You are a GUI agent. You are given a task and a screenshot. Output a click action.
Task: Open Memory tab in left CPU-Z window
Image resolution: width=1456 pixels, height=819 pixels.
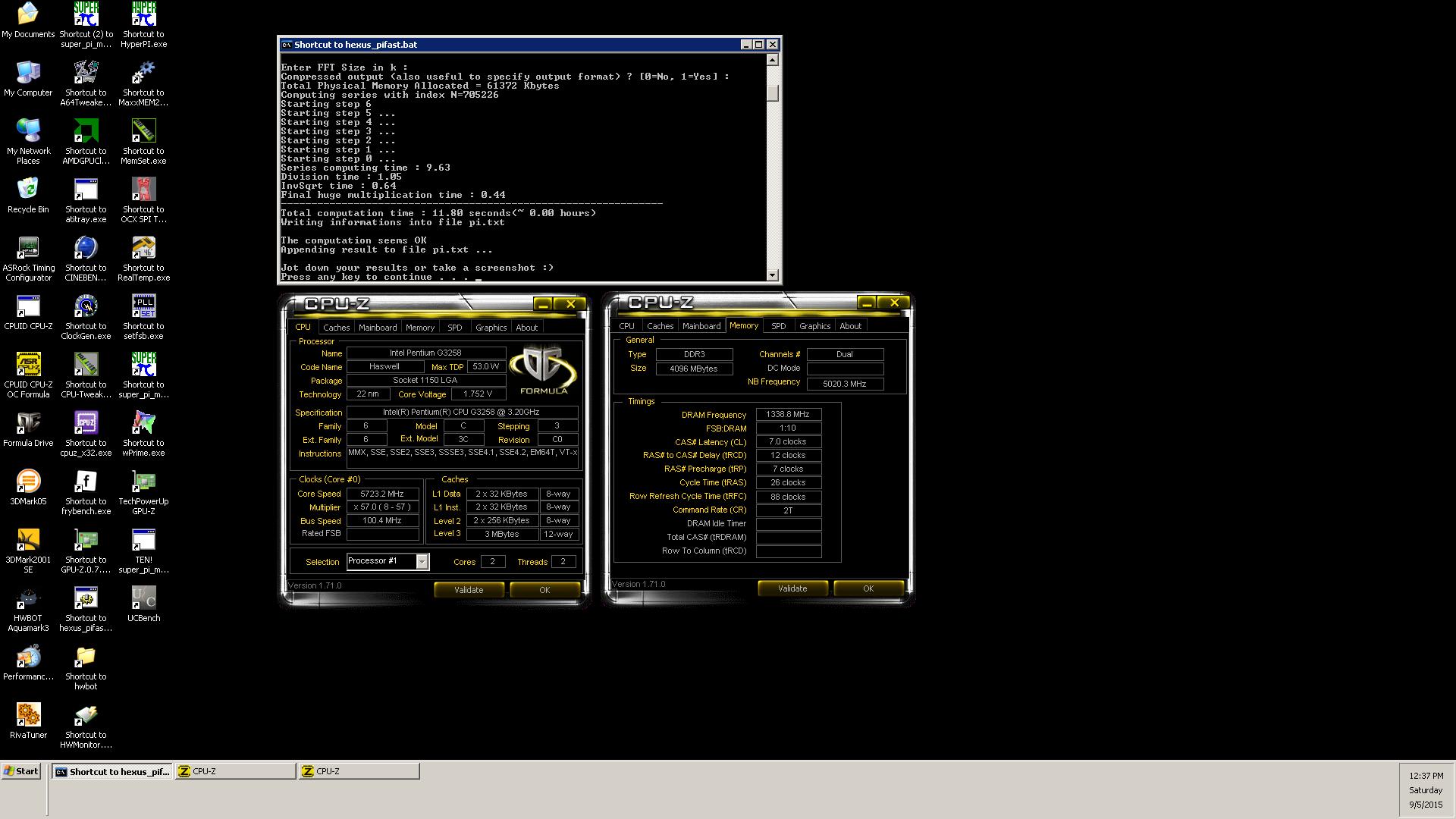pyautogui.click(x=420, y=328)
